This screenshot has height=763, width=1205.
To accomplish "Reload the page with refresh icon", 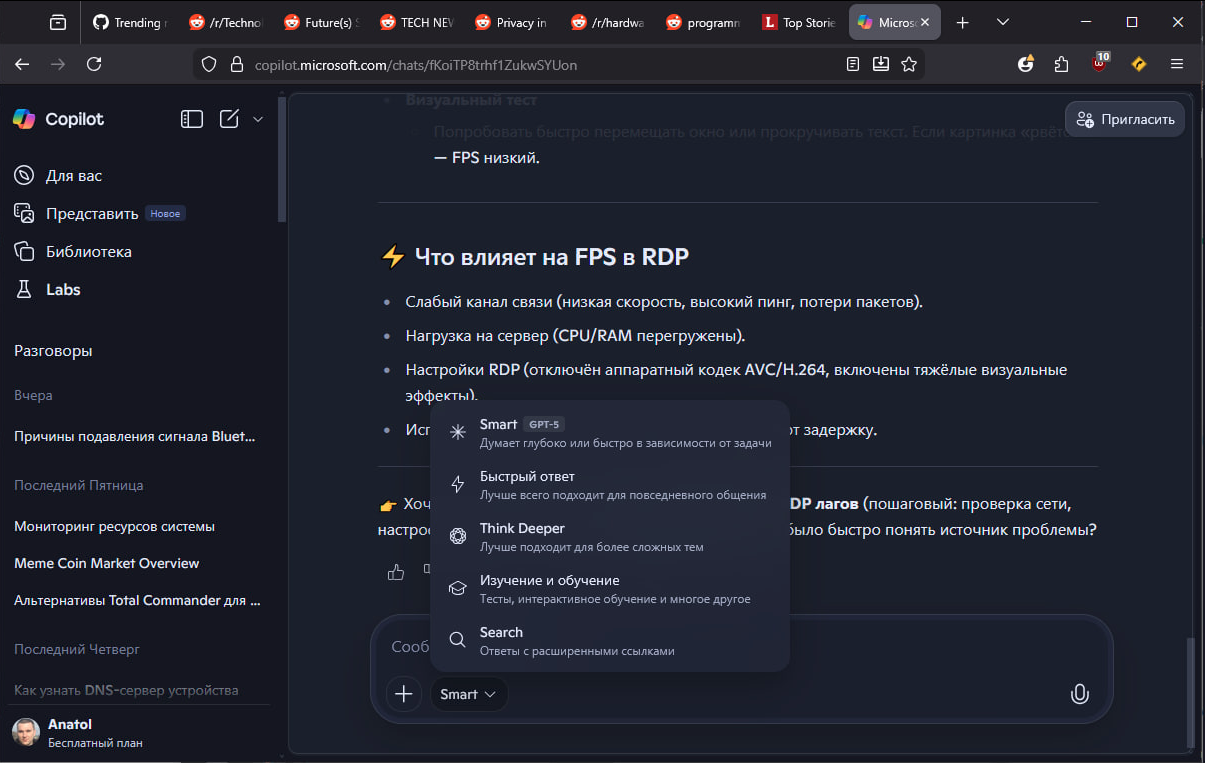I will [94, 64].
